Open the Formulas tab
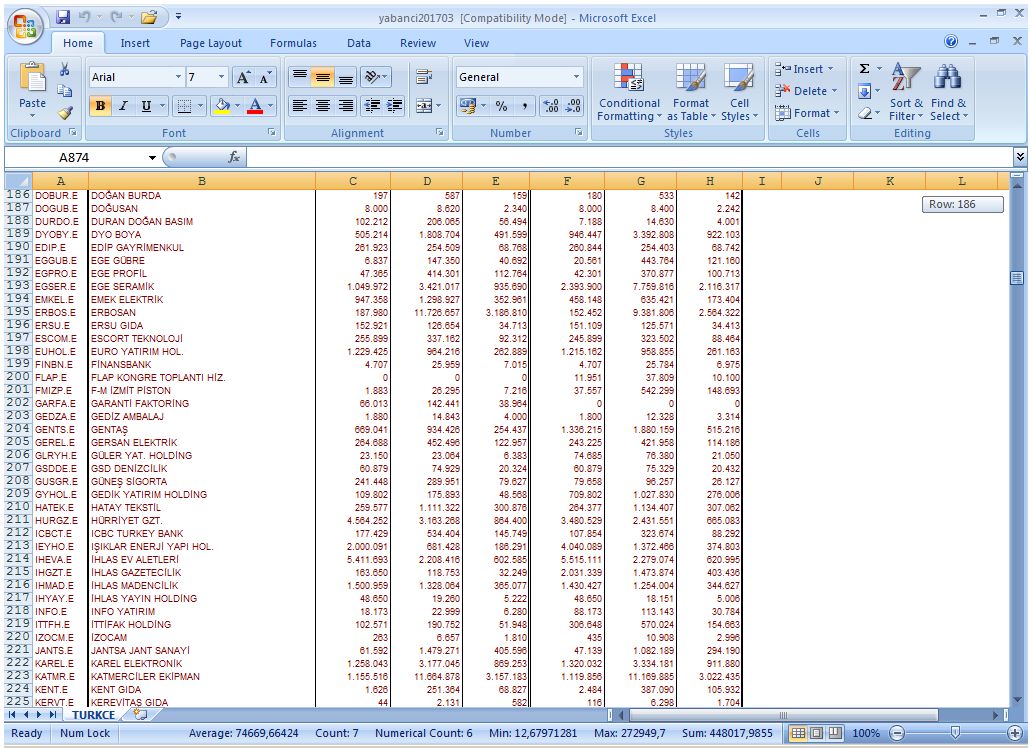 tap(293, 43)
